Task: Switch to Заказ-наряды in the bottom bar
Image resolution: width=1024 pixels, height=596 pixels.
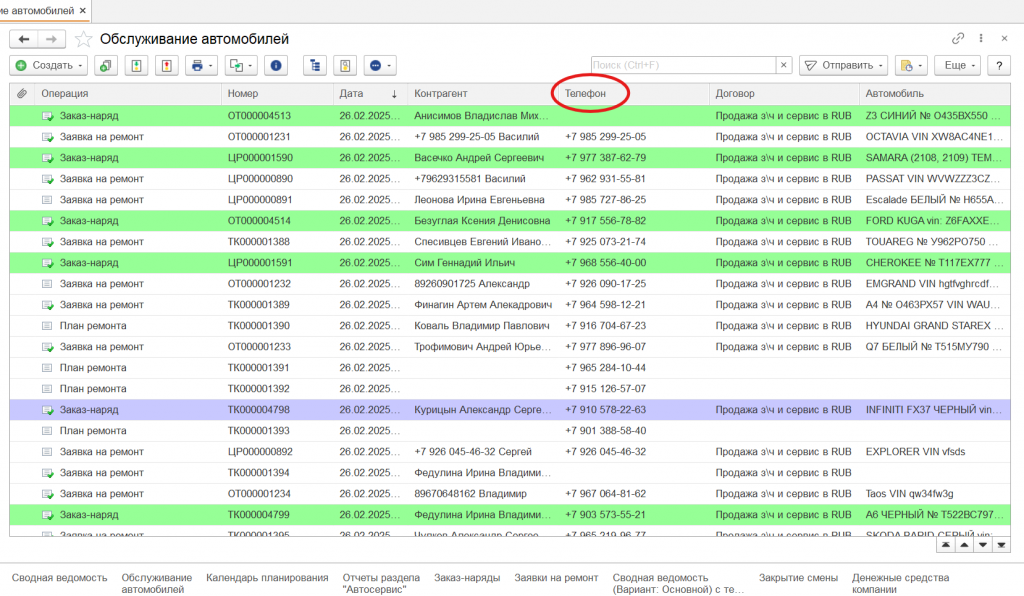Action: coord(465,577)
